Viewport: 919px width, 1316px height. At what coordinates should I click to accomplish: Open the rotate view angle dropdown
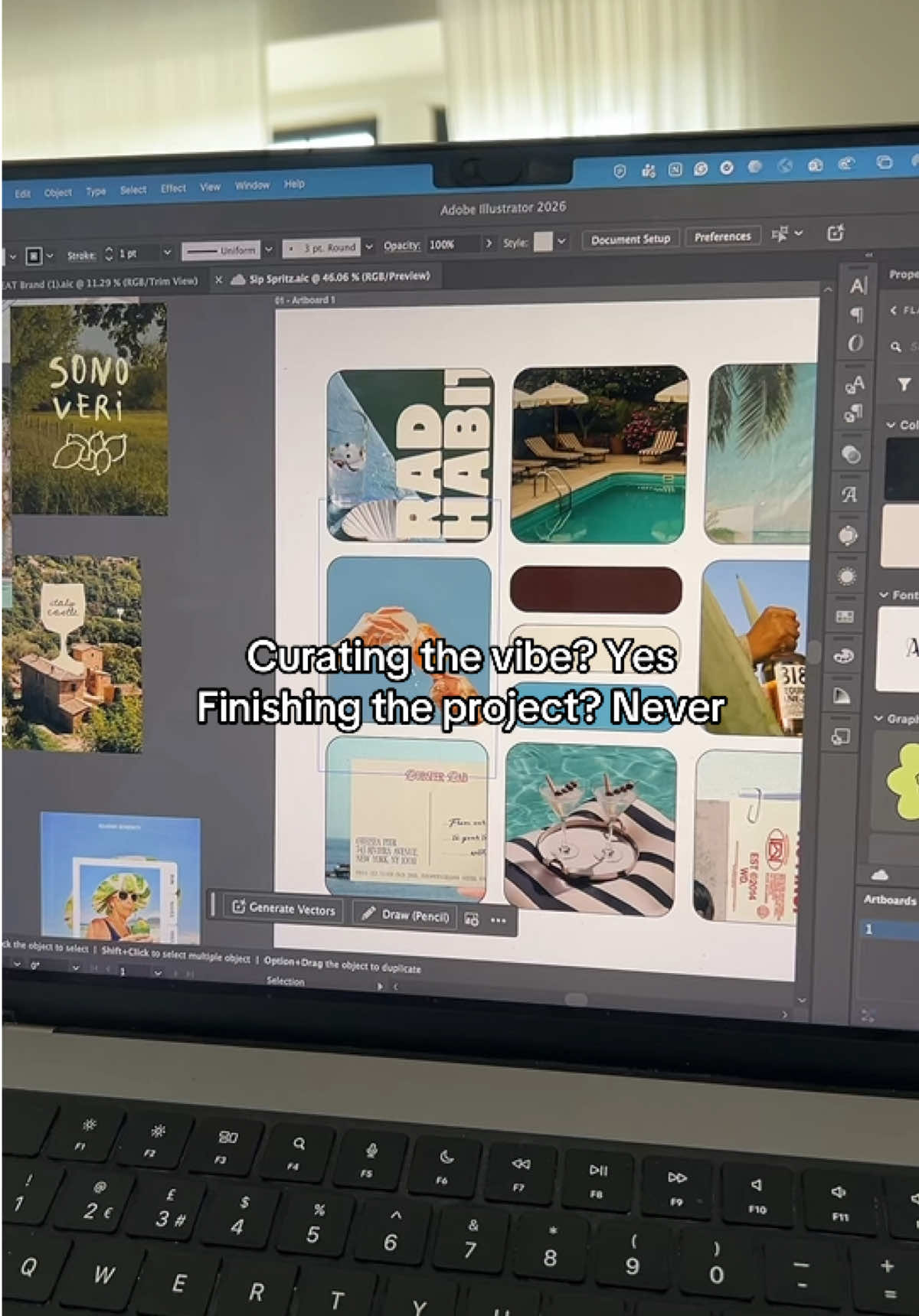click(x=74, y=968)
